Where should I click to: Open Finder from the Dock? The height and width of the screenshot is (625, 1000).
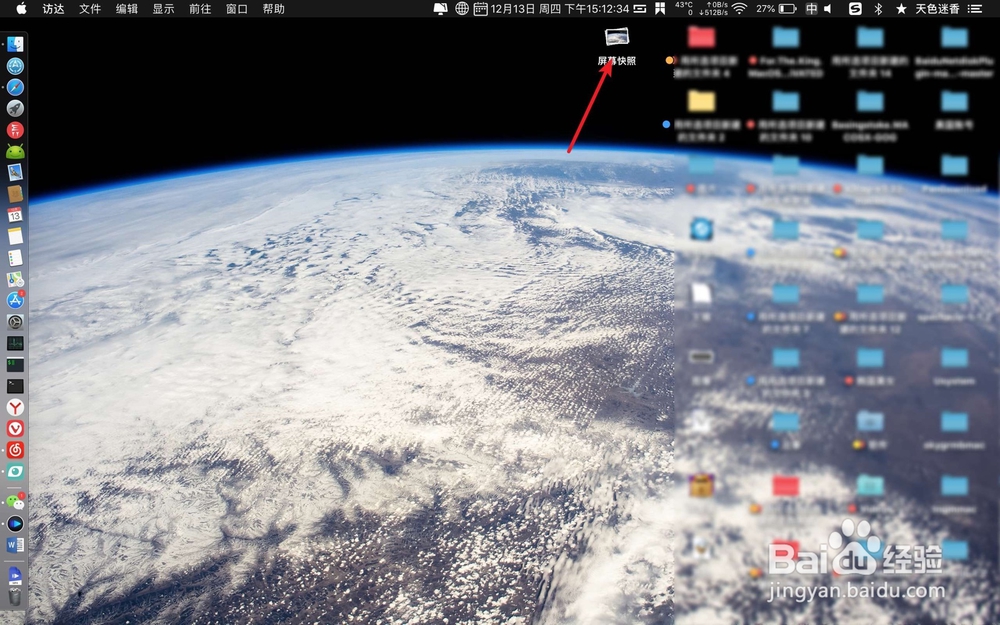[15, 44]
